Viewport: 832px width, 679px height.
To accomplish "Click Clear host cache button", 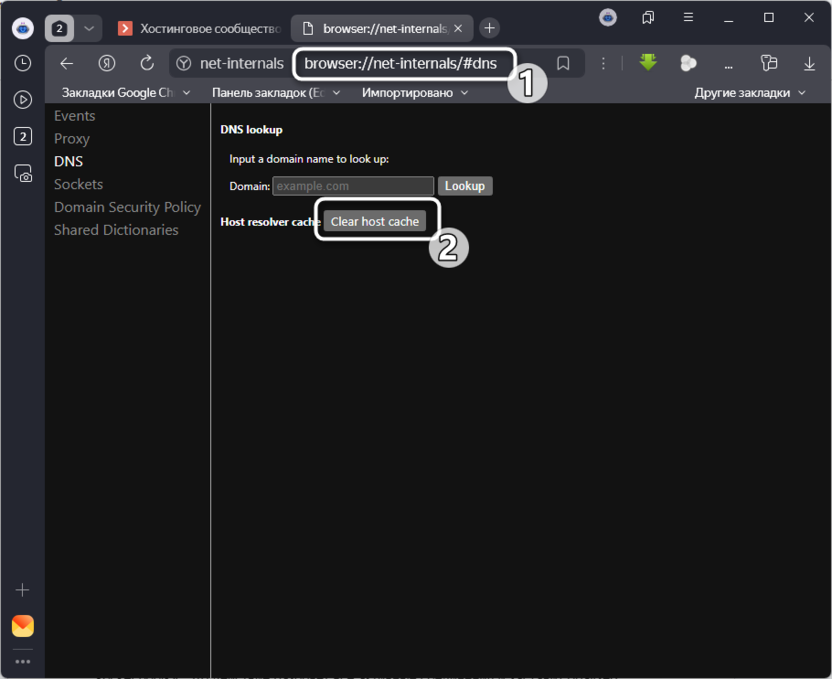I will click(375, 222).
